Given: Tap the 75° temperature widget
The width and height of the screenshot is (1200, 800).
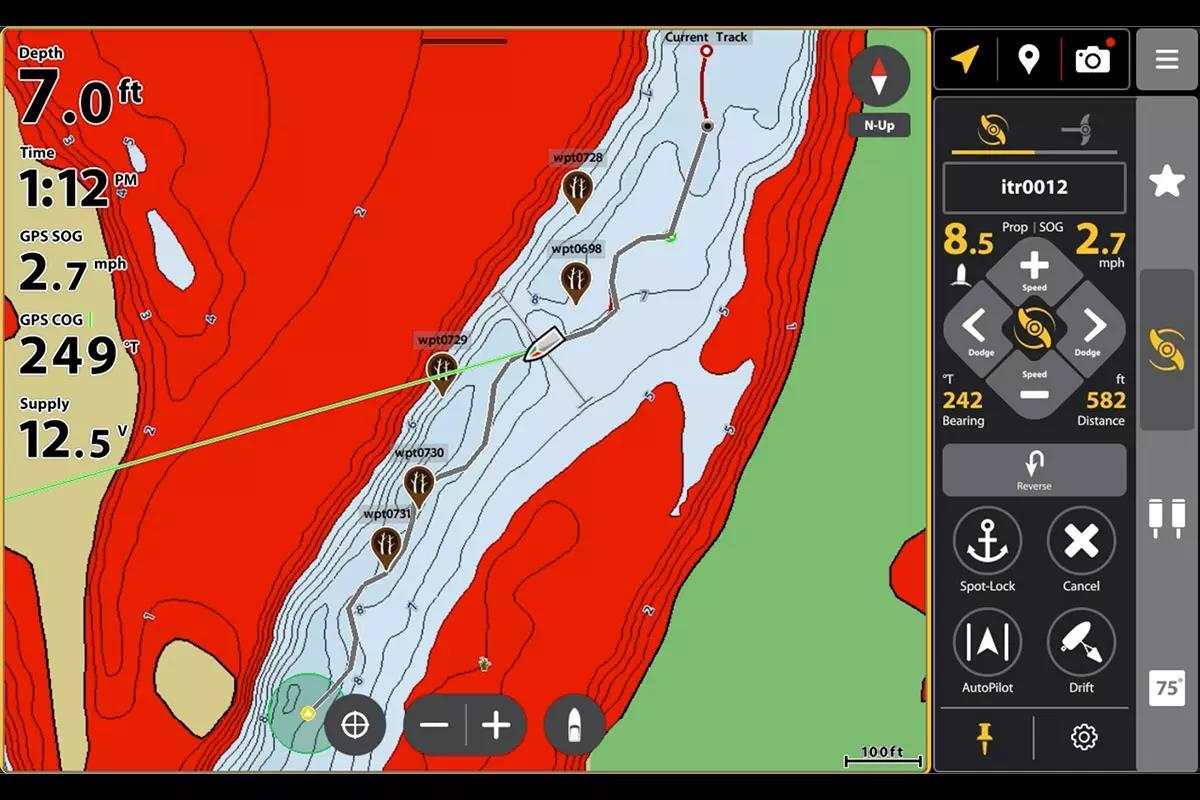Looking at the screenshot, I should (x=1167, y=688).
